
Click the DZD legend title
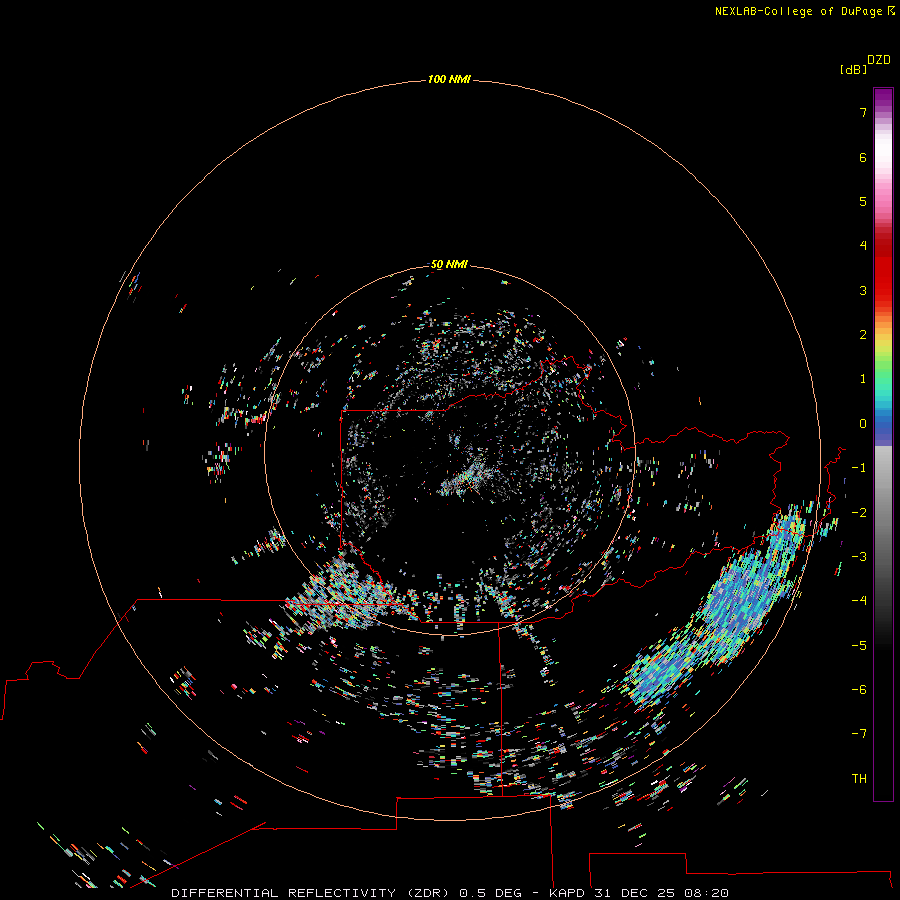pyautogui.click(x=879, y=60)
